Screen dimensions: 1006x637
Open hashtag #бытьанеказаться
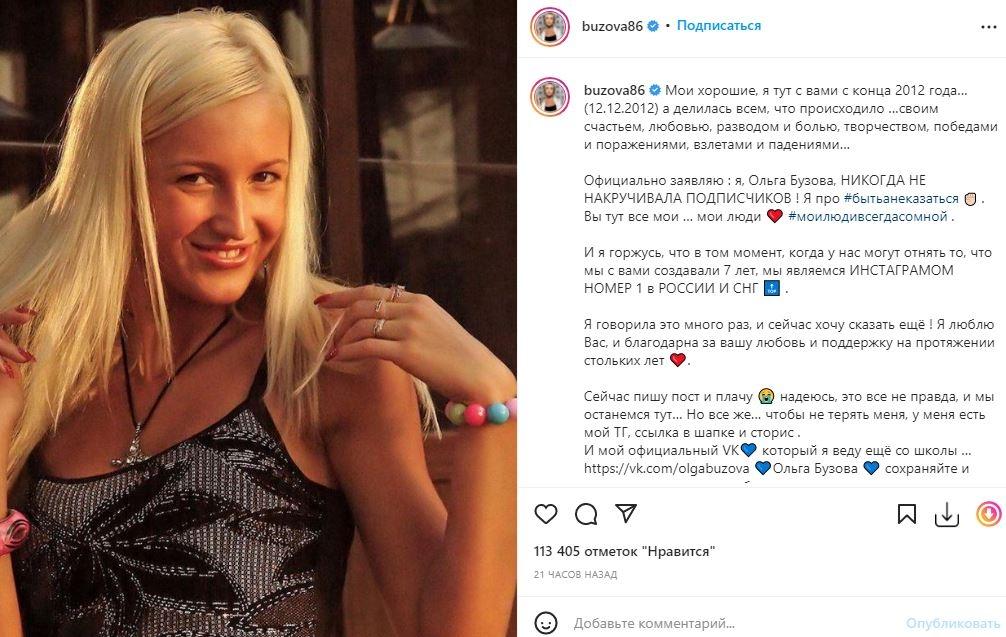[x=901, y=199]
